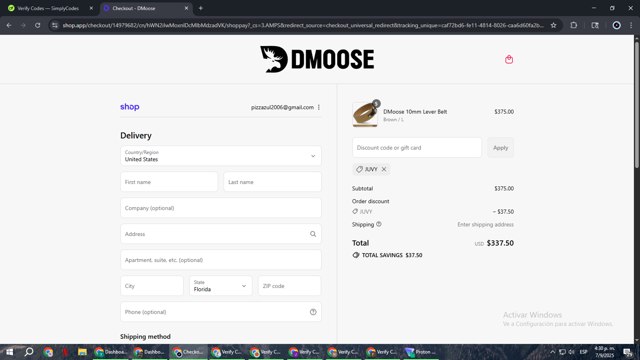The width and height of the screenshot is (640, 360).
Task: Open the notification center icon
Action: point(628,352)
